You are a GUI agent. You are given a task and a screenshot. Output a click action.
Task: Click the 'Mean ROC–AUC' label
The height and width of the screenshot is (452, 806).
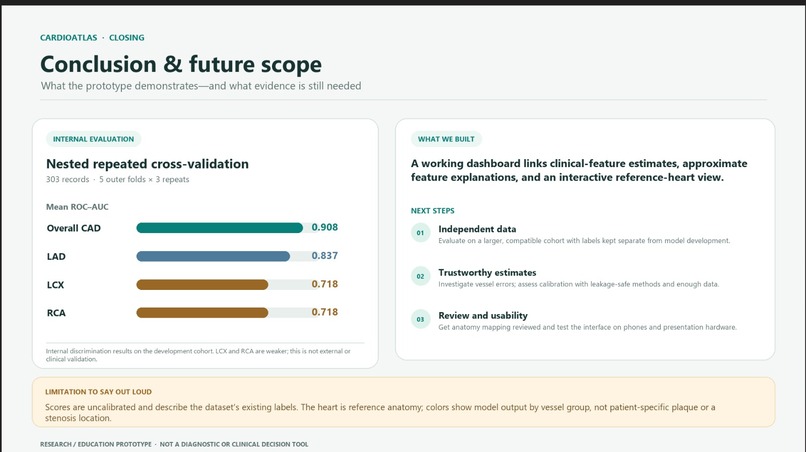tap(77, 207)
